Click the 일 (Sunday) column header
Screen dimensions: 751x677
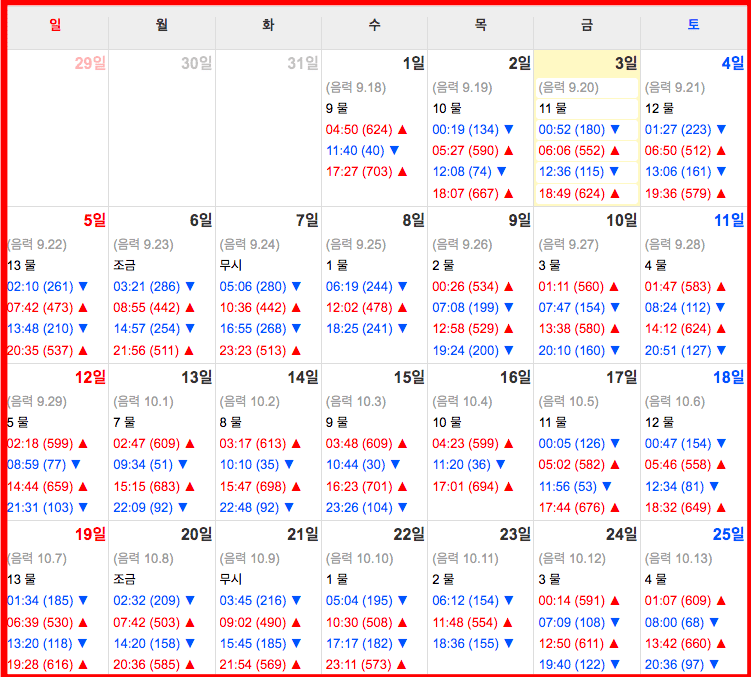[x=56, y=24]
